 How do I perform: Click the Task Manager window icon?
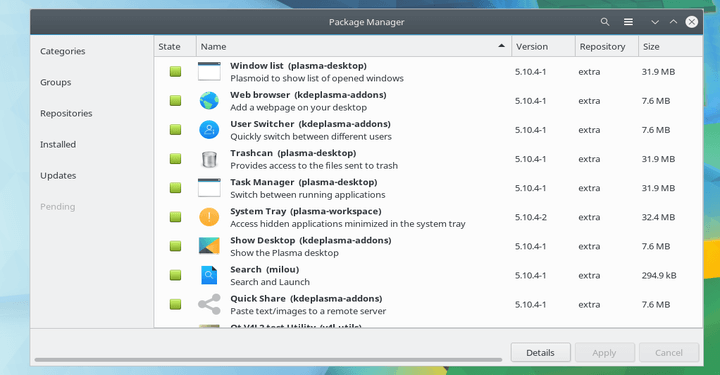209,188
